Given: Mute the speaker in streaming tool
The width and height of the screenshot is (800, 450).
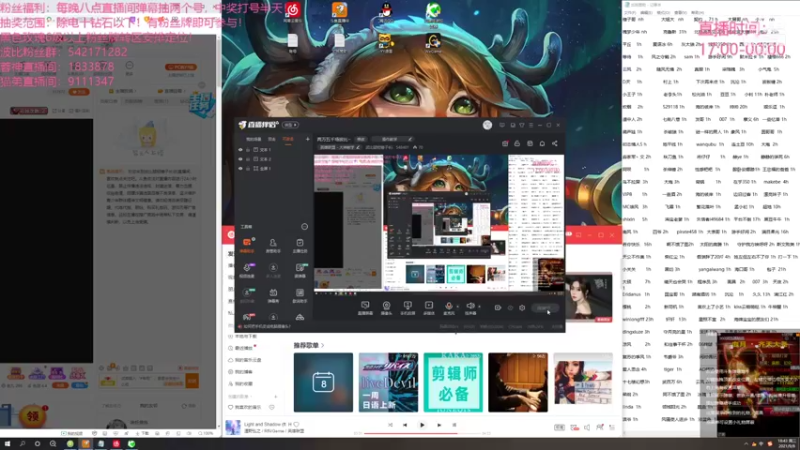Looking at the screenshot, I should point(470,307).
